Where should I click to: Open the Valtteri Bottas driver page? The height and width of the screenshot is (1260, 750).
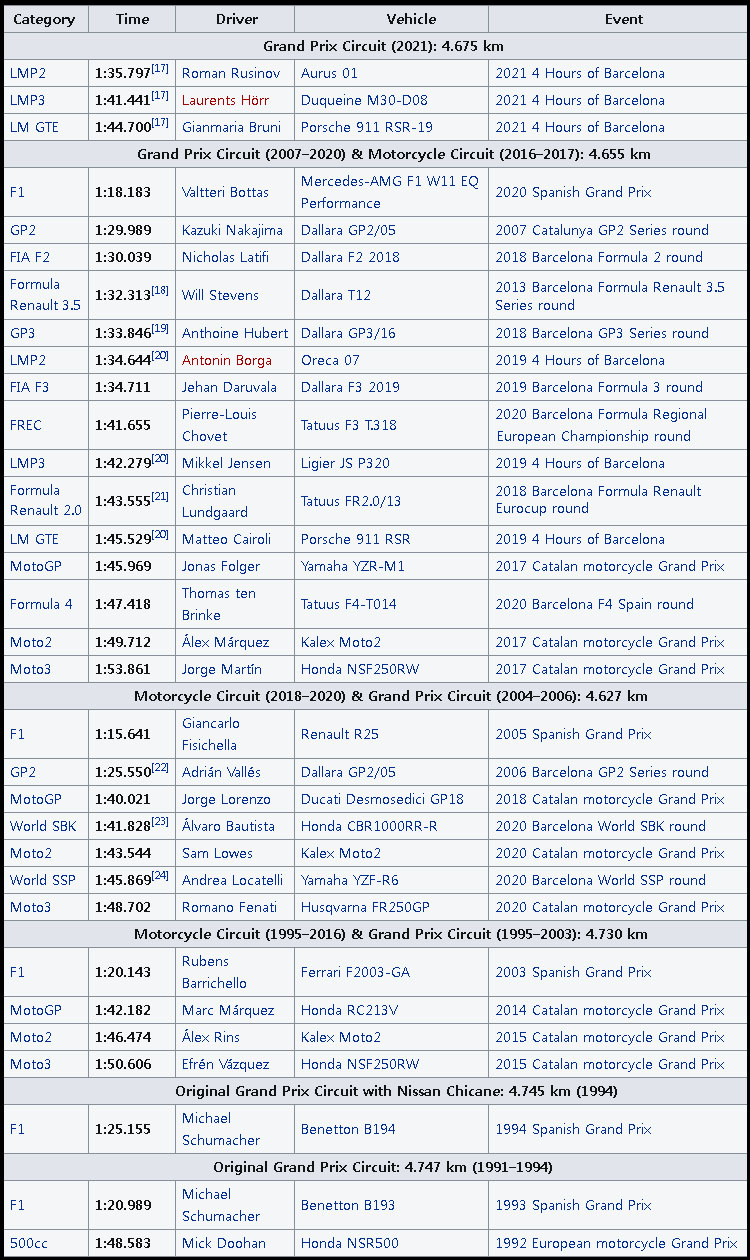[x=225, y=192]
